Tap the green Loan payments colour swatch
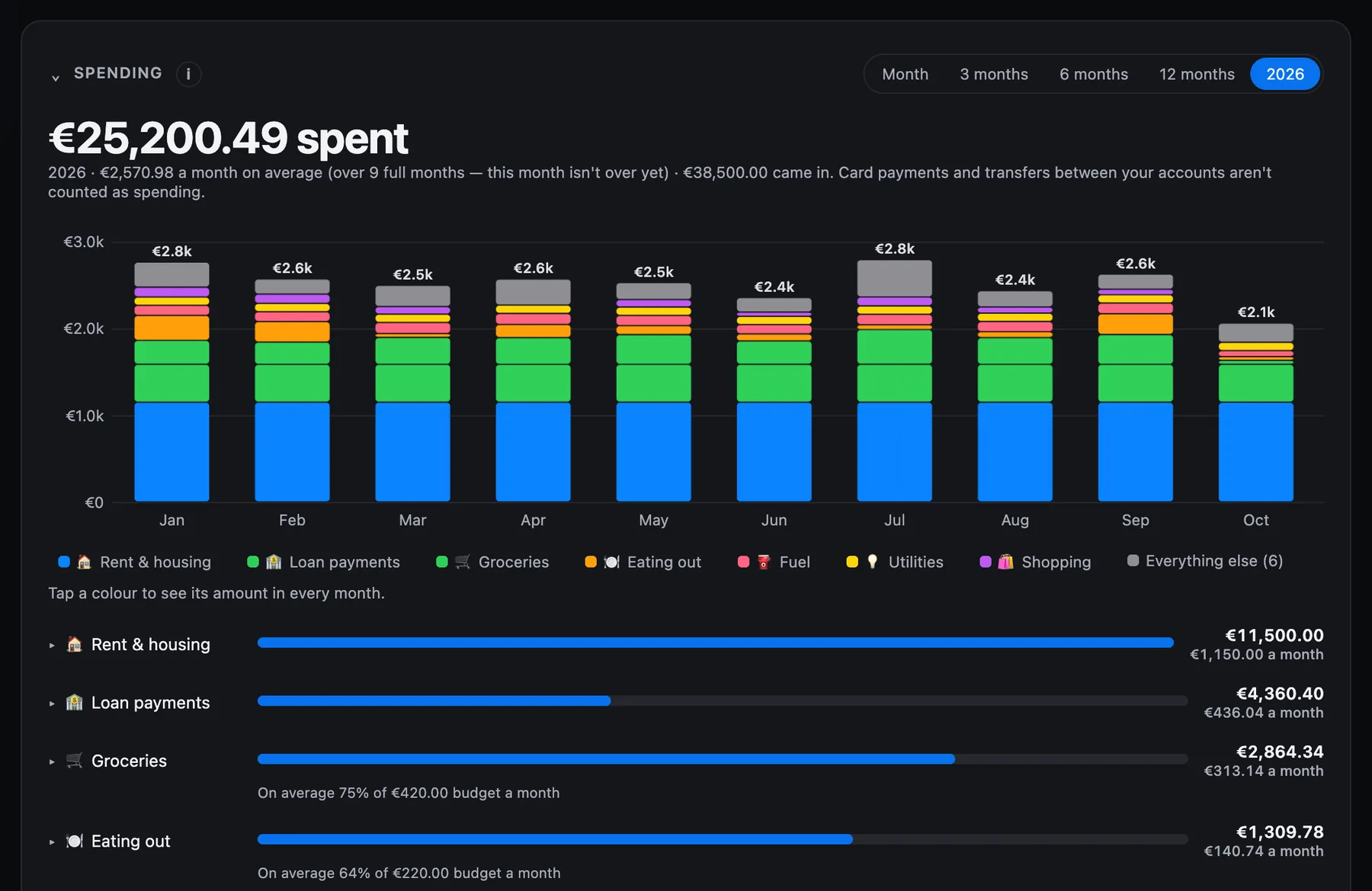1372x891 pixels. click(x=253, y=562)
